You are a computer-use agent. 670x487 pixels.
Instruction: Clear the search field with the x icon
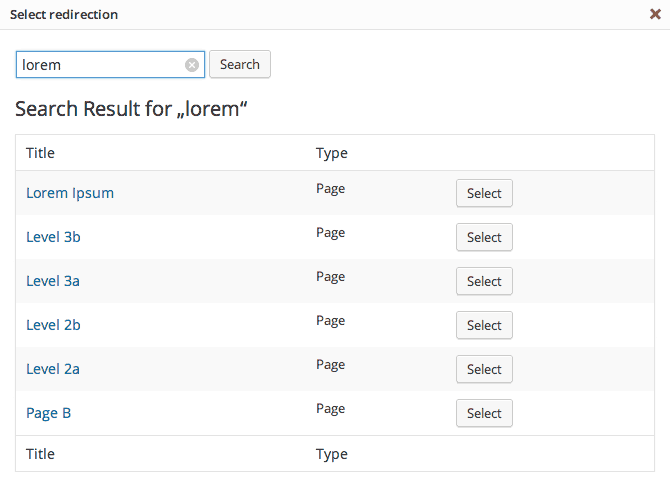[192, 65]
